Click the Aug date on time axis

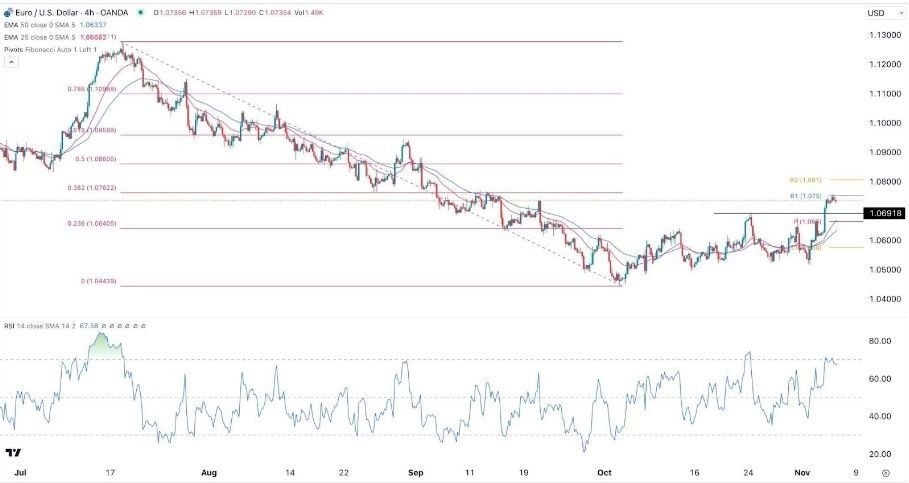pyautogui.click(x=209, y=473)
